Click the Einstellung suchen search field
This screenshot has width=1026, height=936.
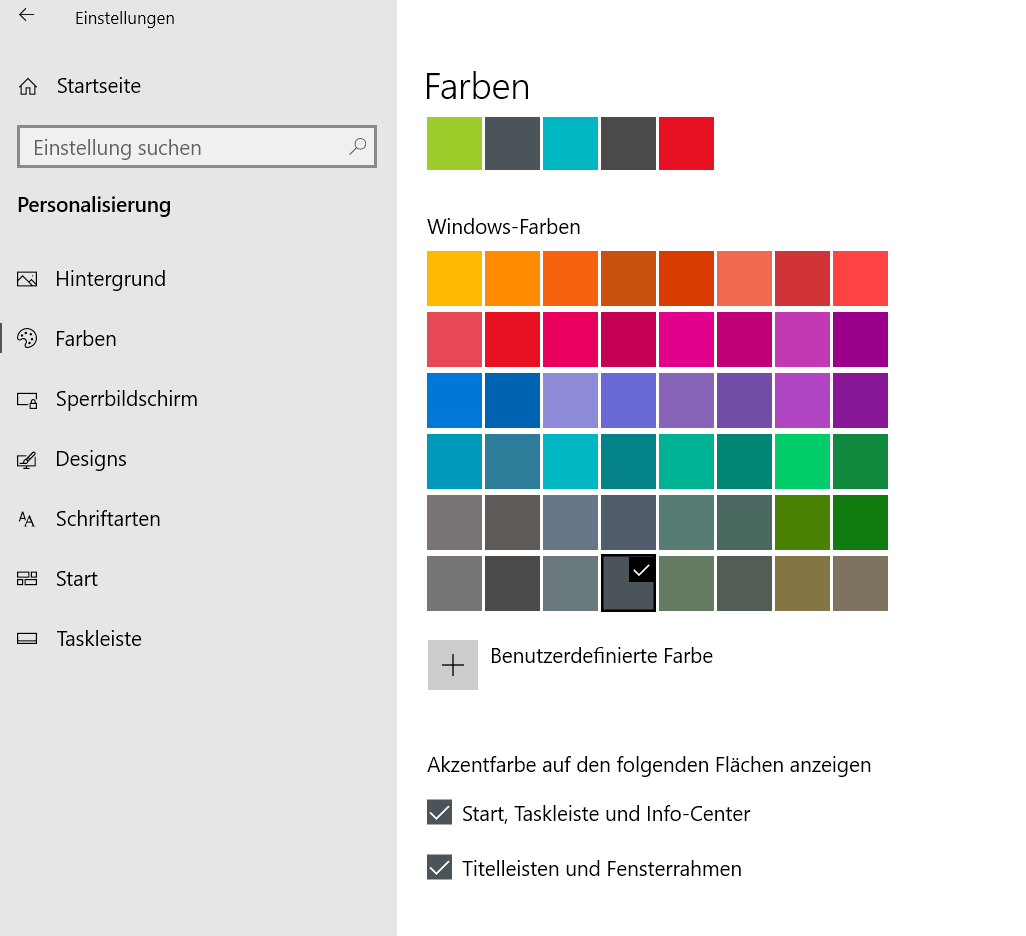(185, 147)
